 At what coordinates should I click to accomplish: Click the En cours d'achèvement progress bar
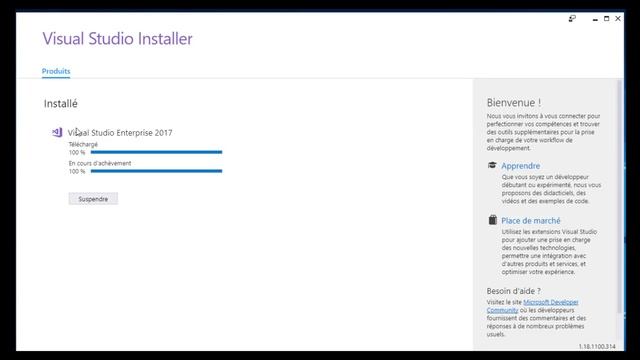(156, 171)
